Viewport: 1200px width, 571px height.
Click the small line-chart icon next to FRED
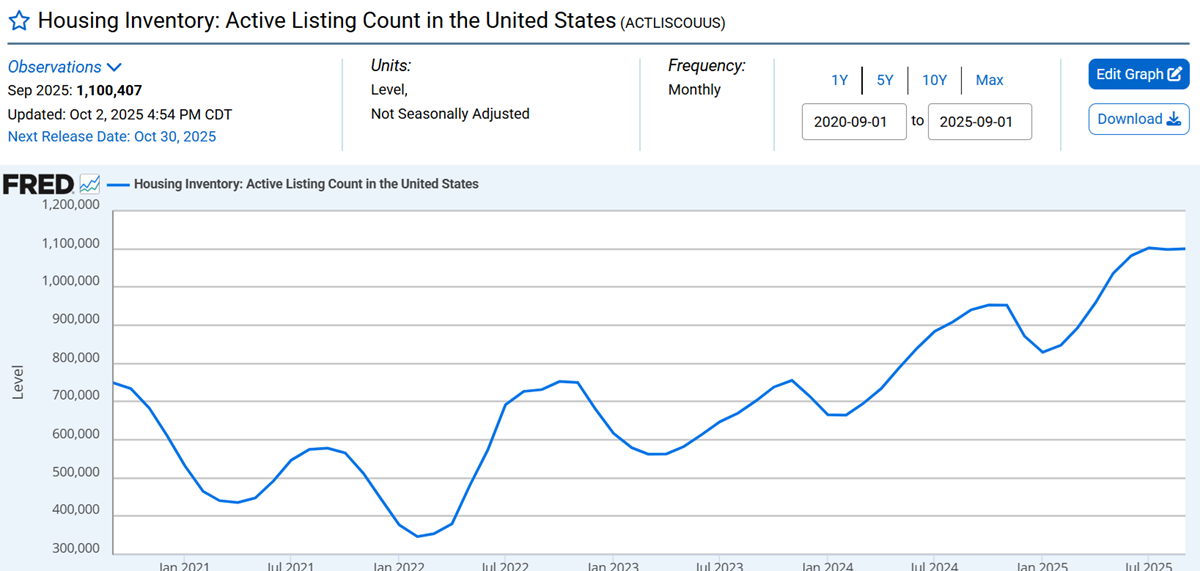[90, 184]
